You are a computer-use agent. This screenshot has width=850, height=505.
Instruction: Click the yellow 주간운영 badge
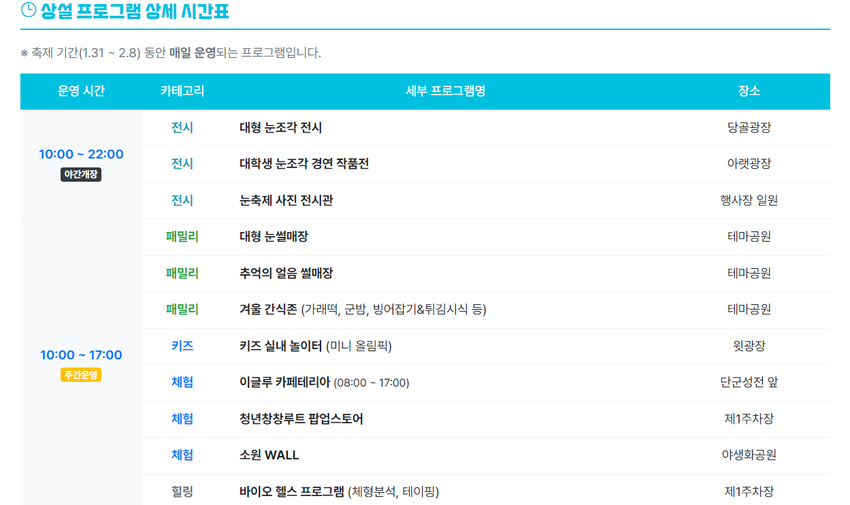click(x=81, y=375)
